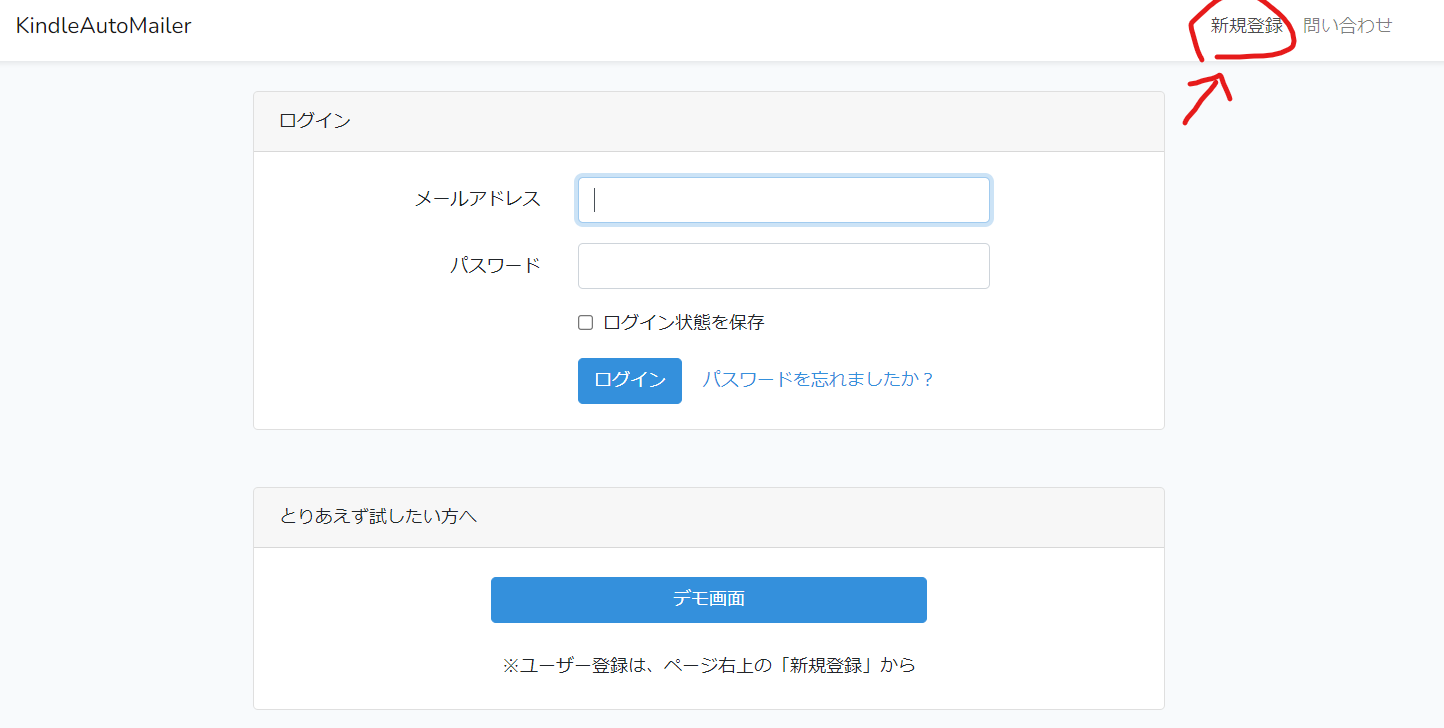The image size is (1444, 728).
Task: Open the KindleAutoMailer home link
Action: point(104,26)
